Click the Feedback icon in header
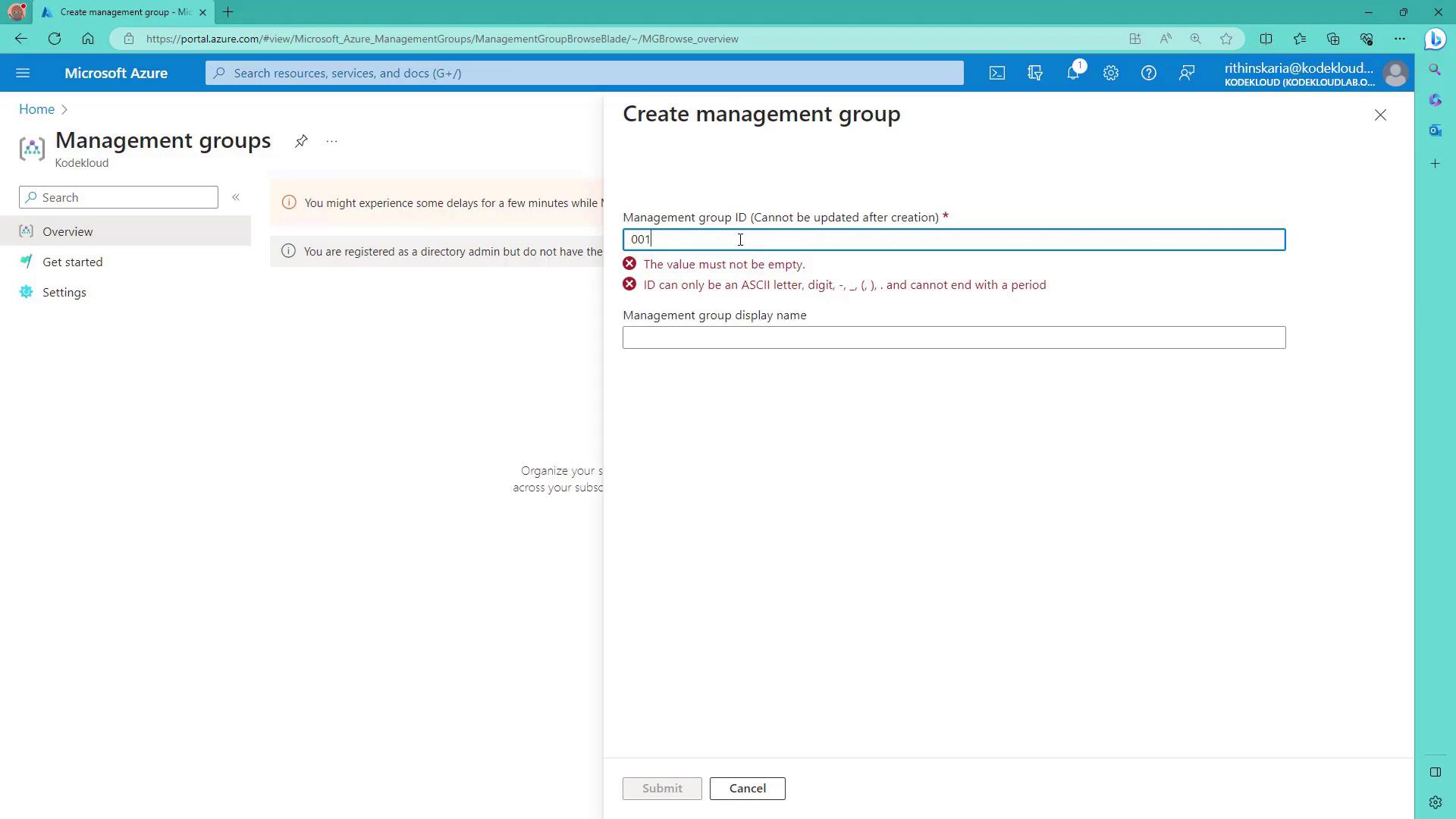Image resolution: width=1456 pixels, height=819 pixels. pos(1187,73)
